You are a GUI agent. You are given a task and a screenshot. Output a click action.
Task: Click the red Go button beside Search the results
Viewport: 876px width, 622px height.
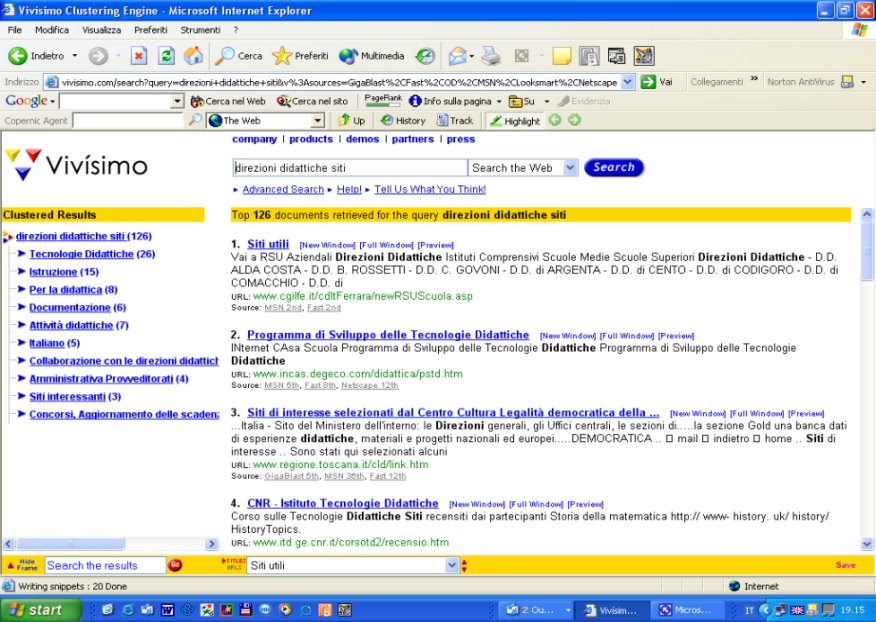175,565
